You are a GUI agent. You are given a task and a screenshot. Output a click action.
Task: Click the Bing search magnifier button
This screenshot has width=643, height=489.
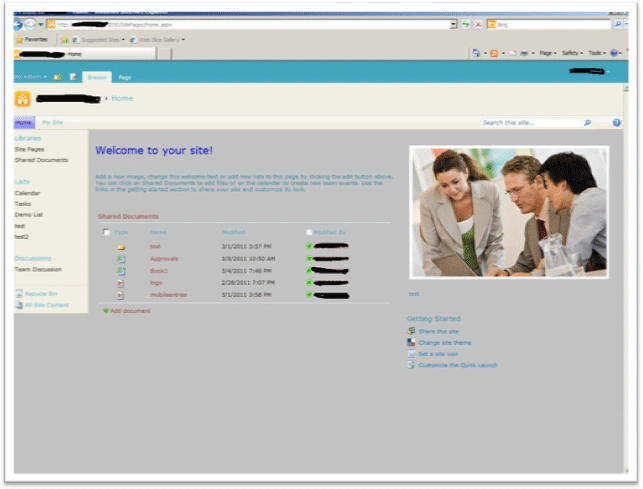coord(618,25)
